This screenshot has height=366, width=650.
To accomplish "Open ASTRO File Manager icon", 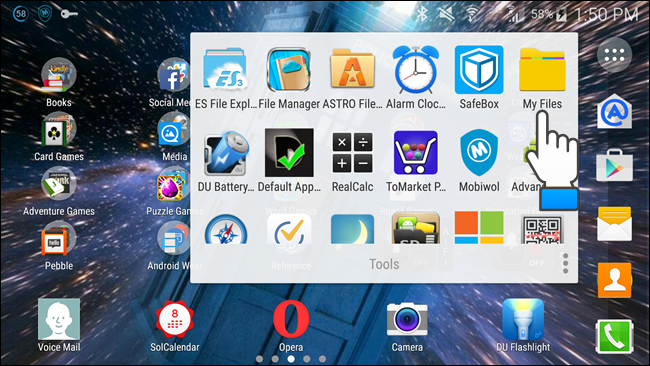I will 352,70.
